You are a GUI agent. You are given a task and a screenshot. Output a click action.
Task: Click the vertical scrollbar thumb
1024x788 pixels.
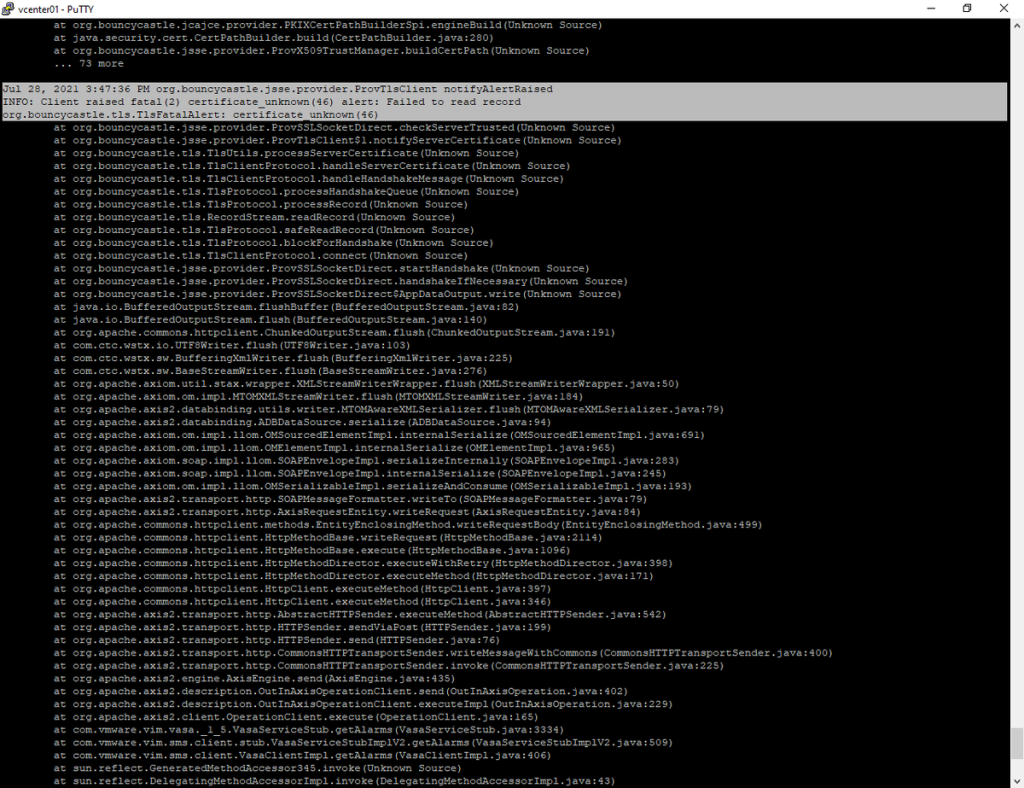click(1016, 743)
